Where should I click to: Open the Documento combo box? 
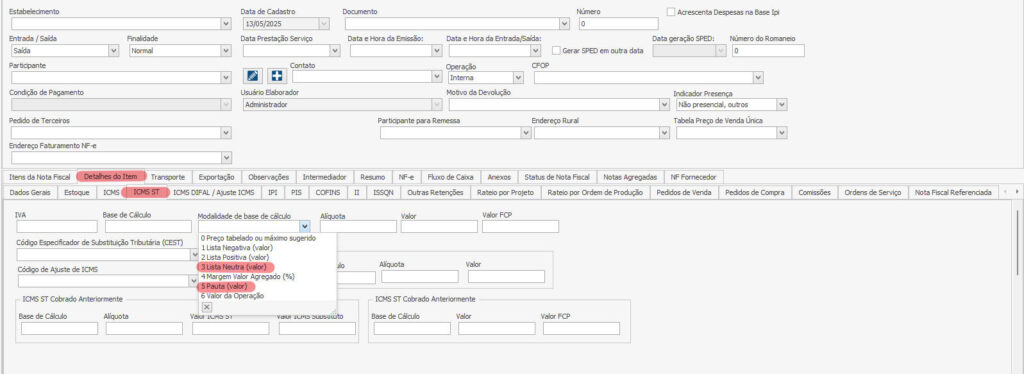tap(564, 23)
